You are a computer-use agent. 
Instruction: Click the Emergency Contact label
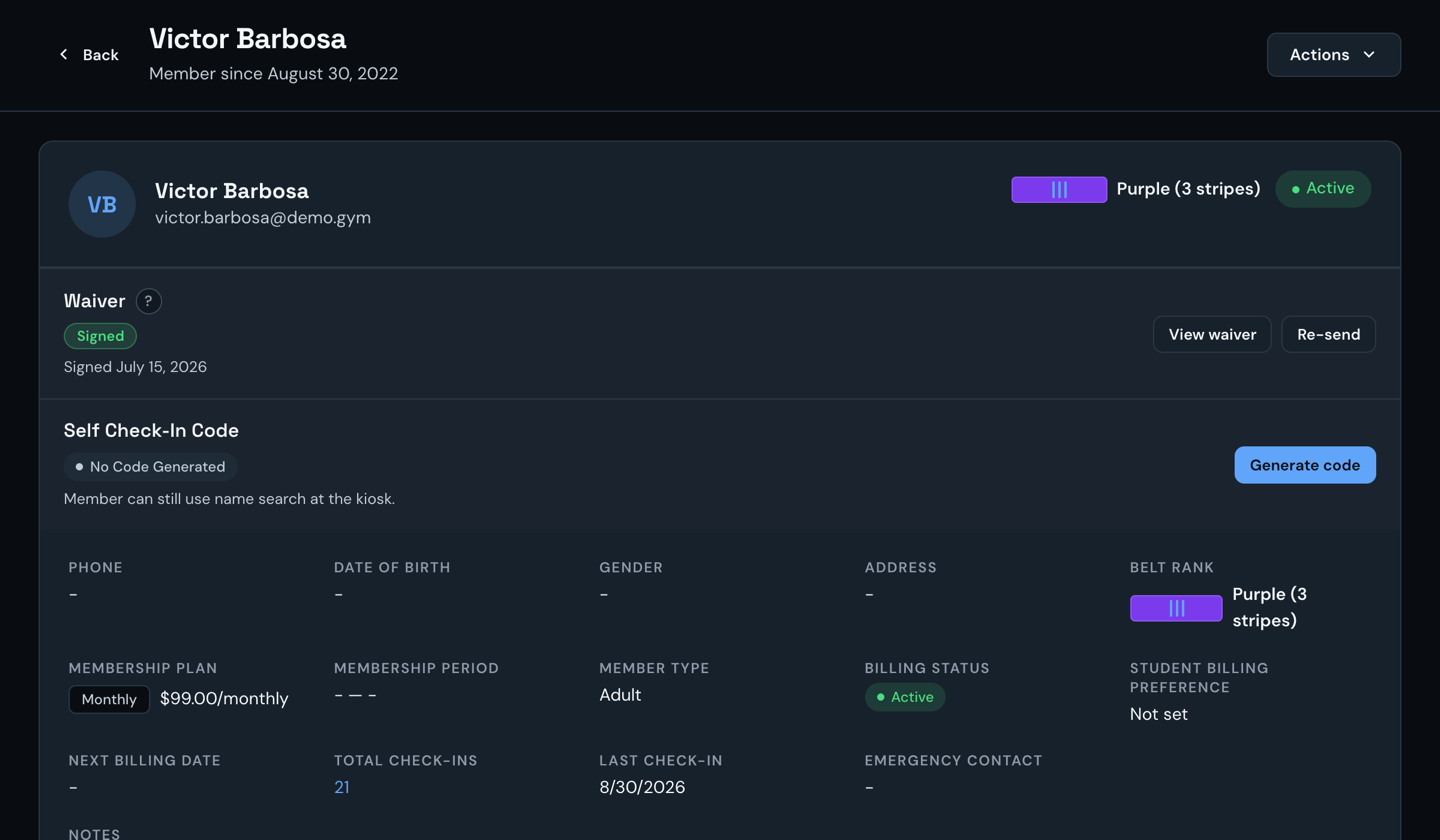(x=954, y=761)
